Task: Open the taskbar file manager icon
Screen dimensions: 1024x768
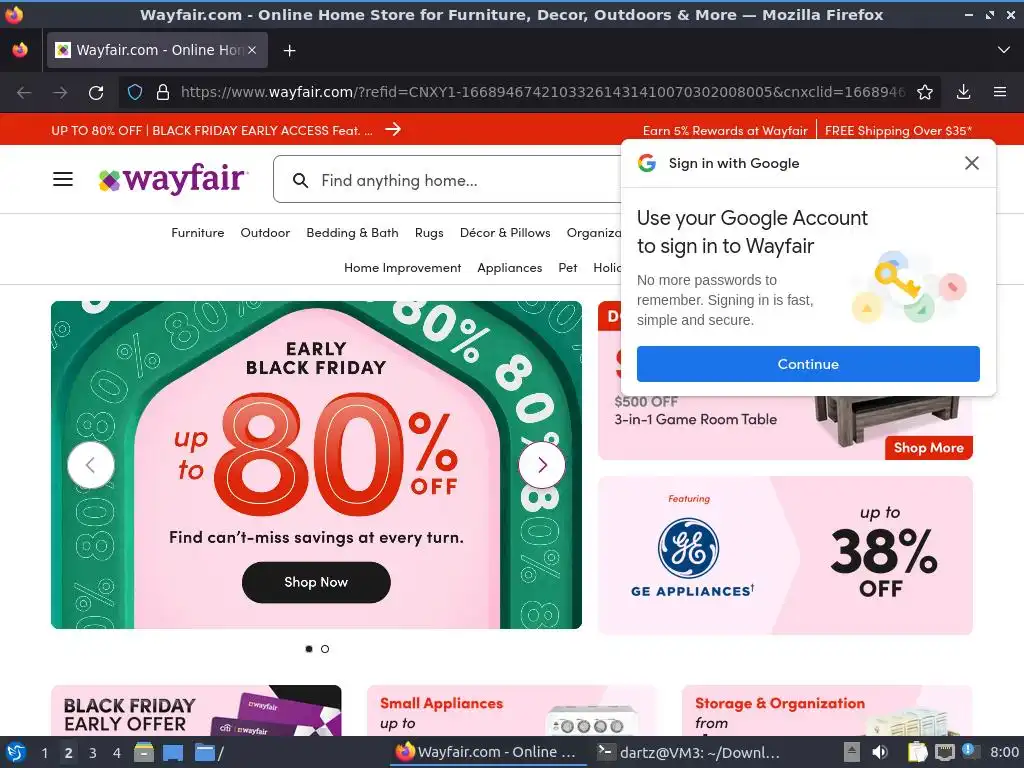Action: (x=144, y=752)
